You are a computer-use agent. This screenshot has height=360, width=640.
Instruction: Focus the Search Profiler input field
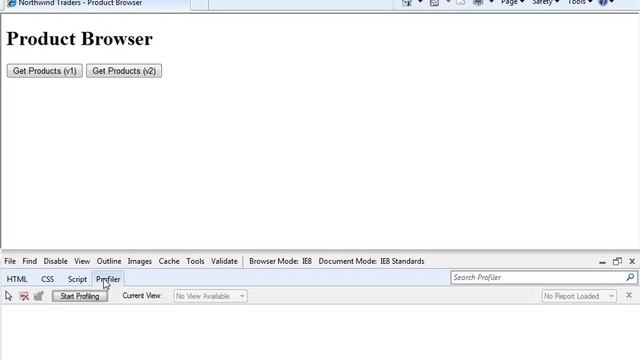point(538,278)
